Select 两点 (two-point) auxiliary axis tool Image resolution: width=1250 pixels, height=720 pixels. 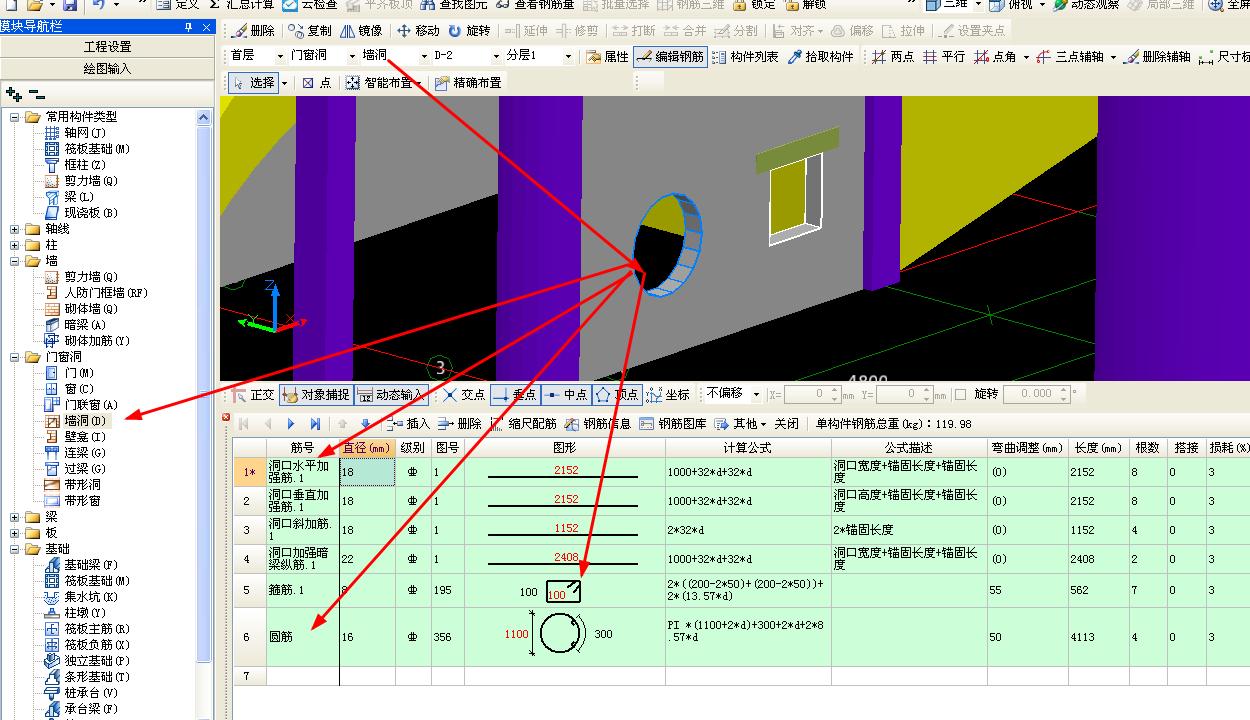tap(893, 57)
